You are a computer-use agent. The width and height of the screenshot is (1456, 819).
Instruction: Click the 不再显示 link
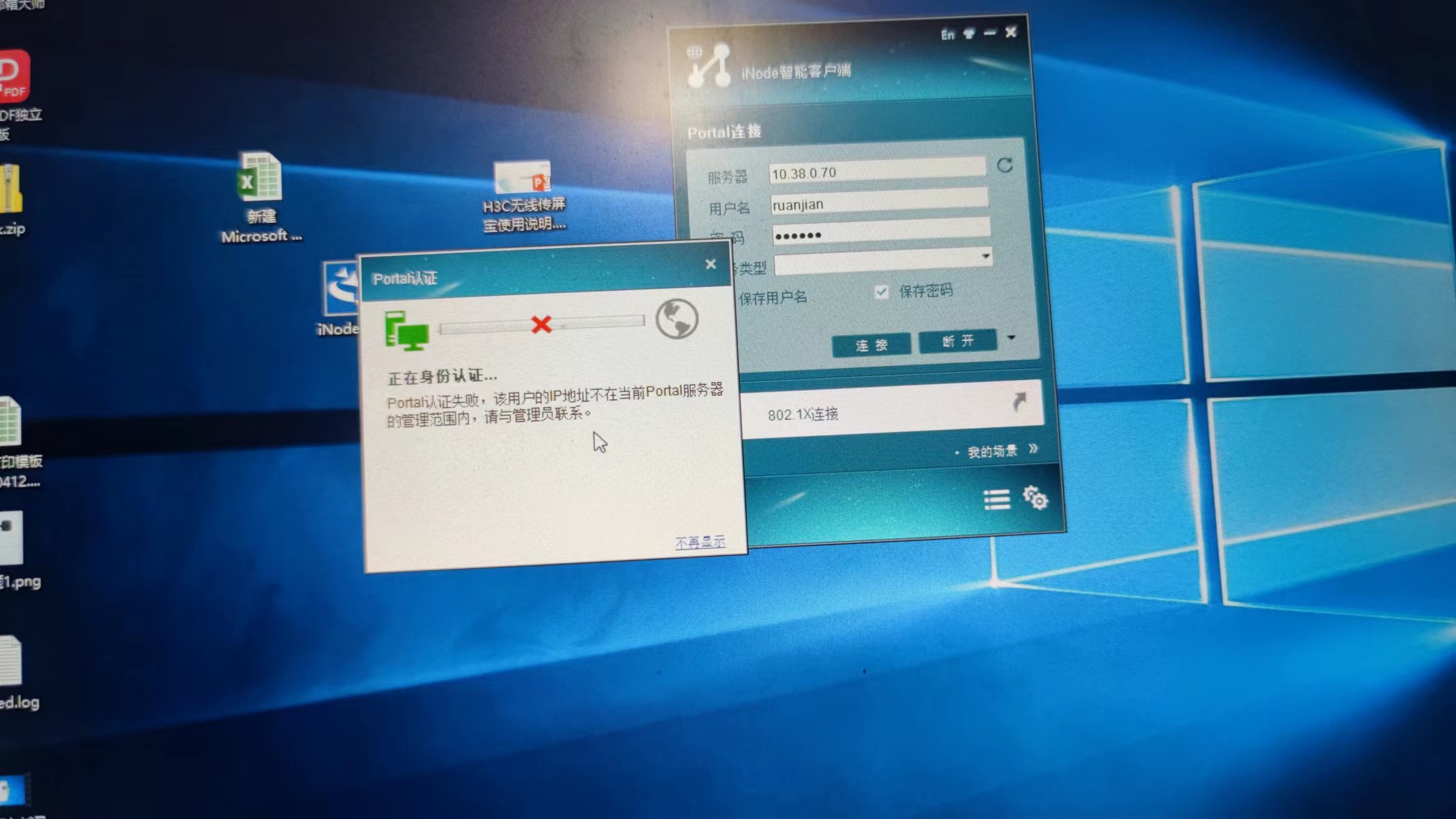point(700,542)
